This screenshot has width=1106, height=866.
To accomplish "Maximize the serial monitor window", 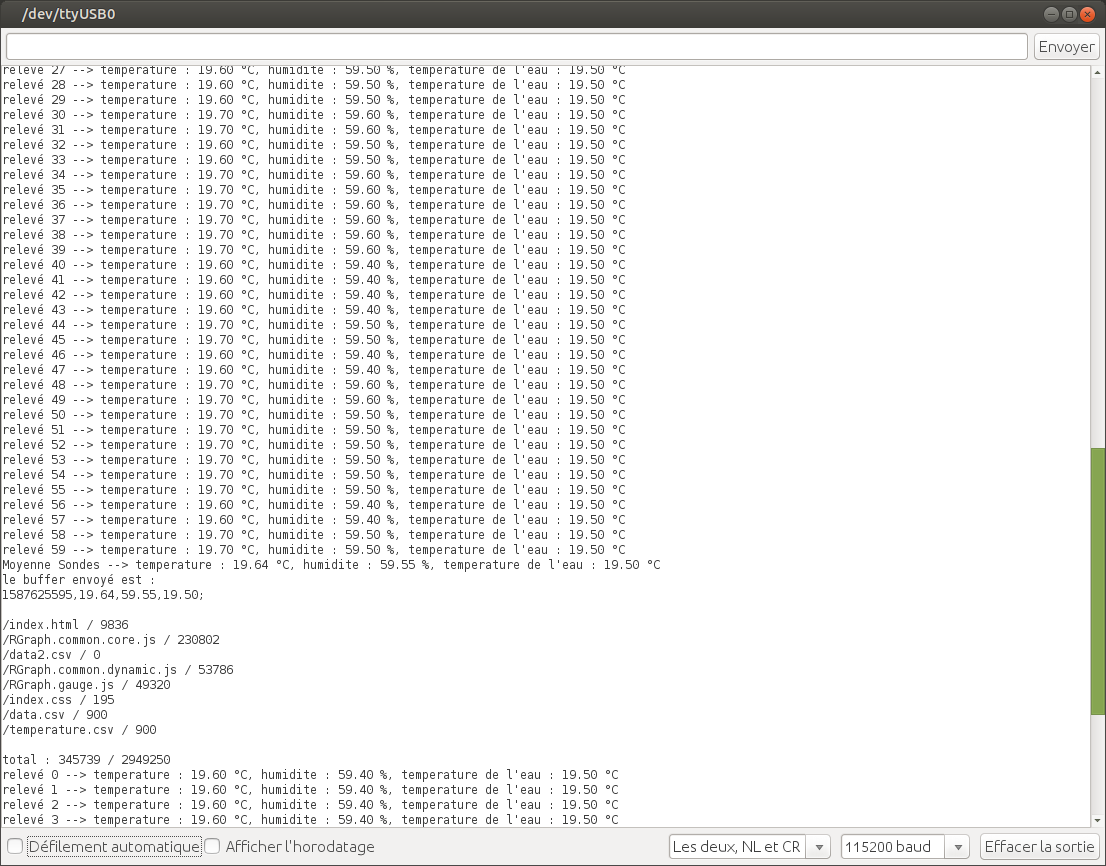I will pyautogui.click(x=1069, y=14).
